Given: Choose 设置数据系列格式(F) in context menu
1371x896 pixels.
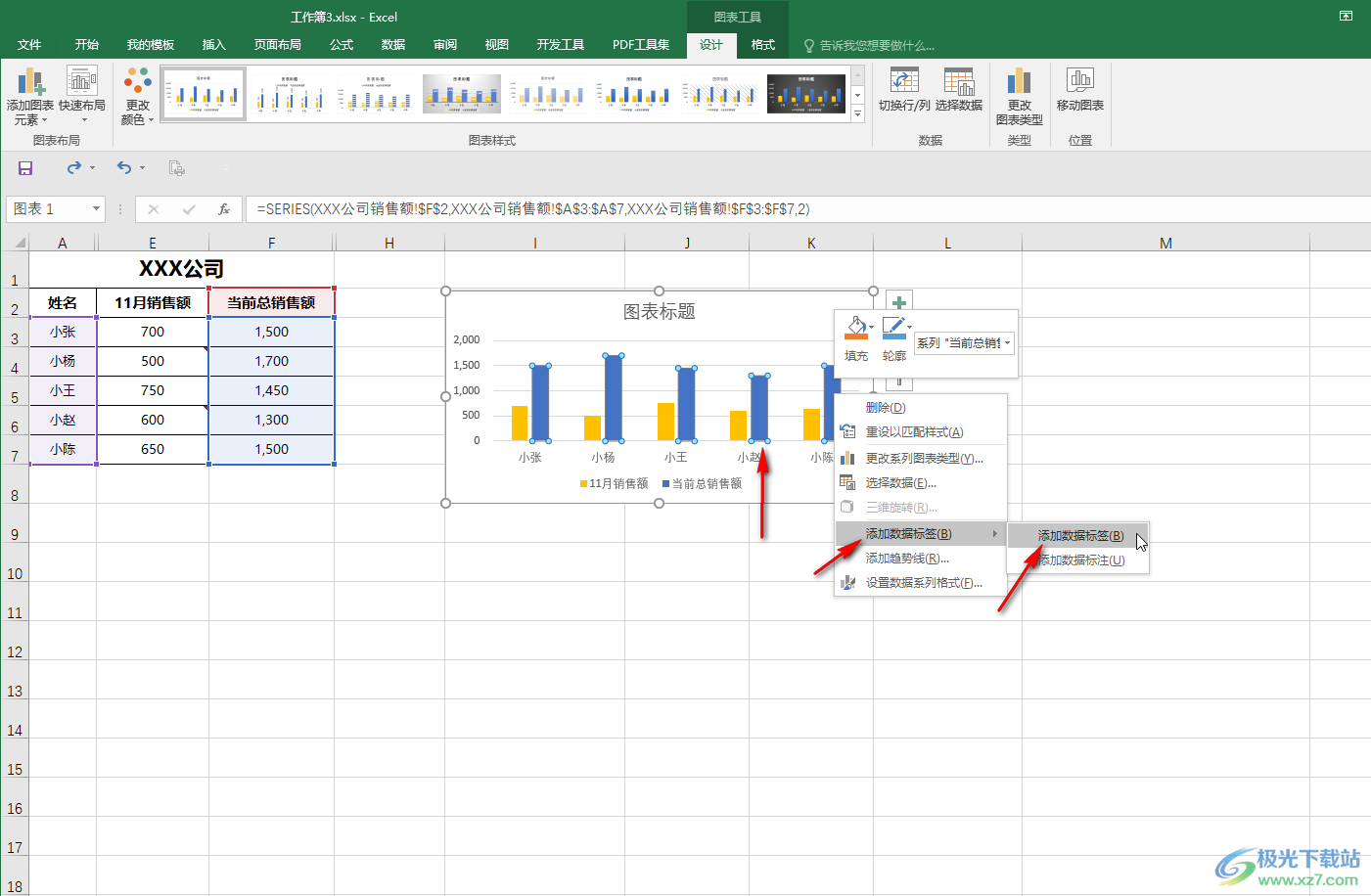Looking at the screenshot, I should point(920,583).
